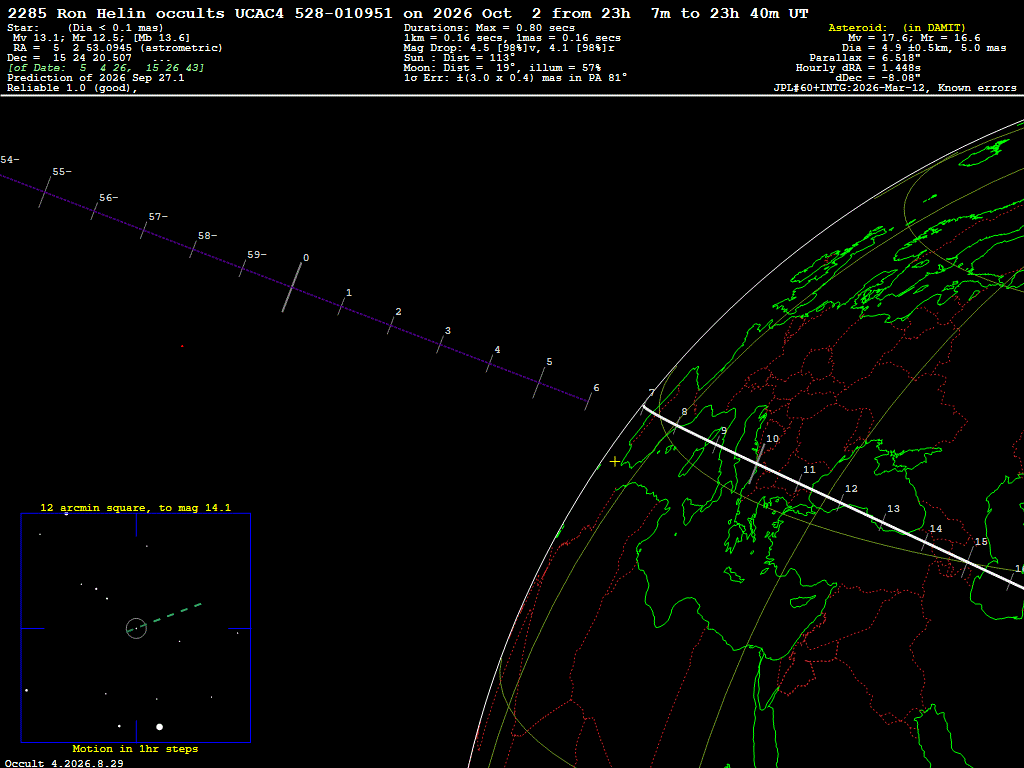Click the yellow plus marker near the globe
Viewport: 1024px width, 768px height.
(615, 462)
